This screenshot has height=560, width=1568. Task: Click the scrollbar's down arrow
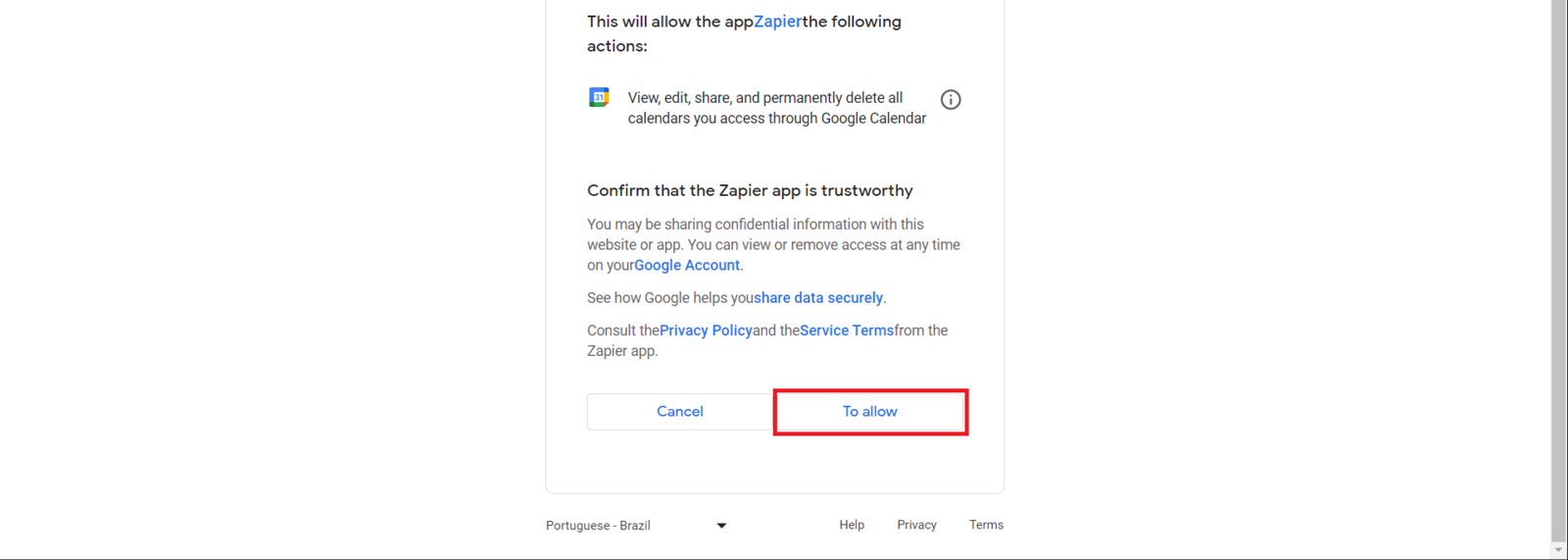1558,550
